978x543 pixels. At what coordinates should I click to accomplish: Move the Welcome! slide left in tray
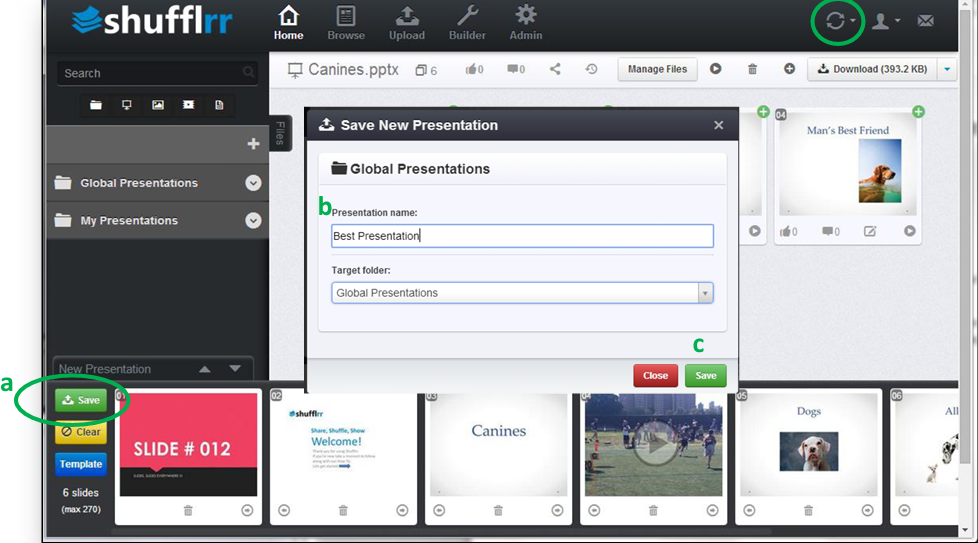click(x=284, y=511)
